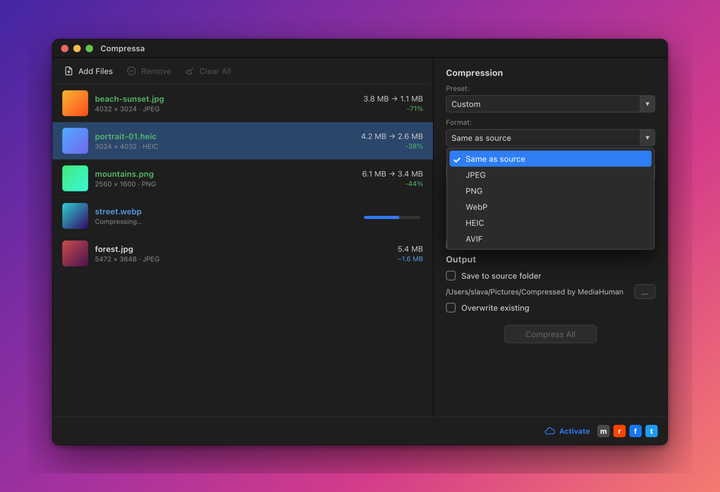Click the forest.jpg file name
The image size is (720, 492).
click(114, 249)
